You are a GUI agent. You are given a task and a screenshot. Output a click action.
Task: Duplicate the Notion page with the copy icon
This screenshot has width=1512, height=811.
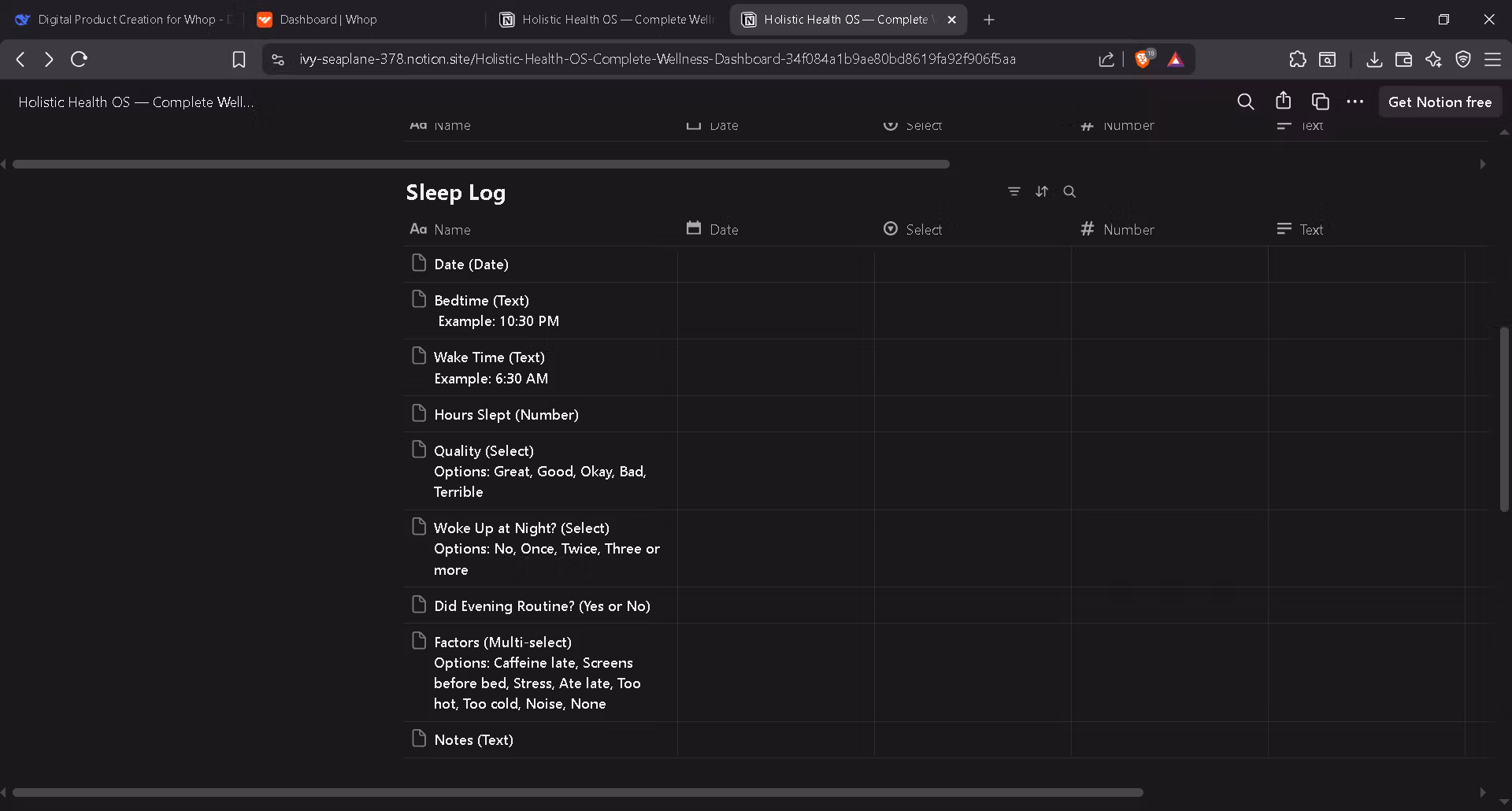pyautogui.click(x=1321, y=102)
